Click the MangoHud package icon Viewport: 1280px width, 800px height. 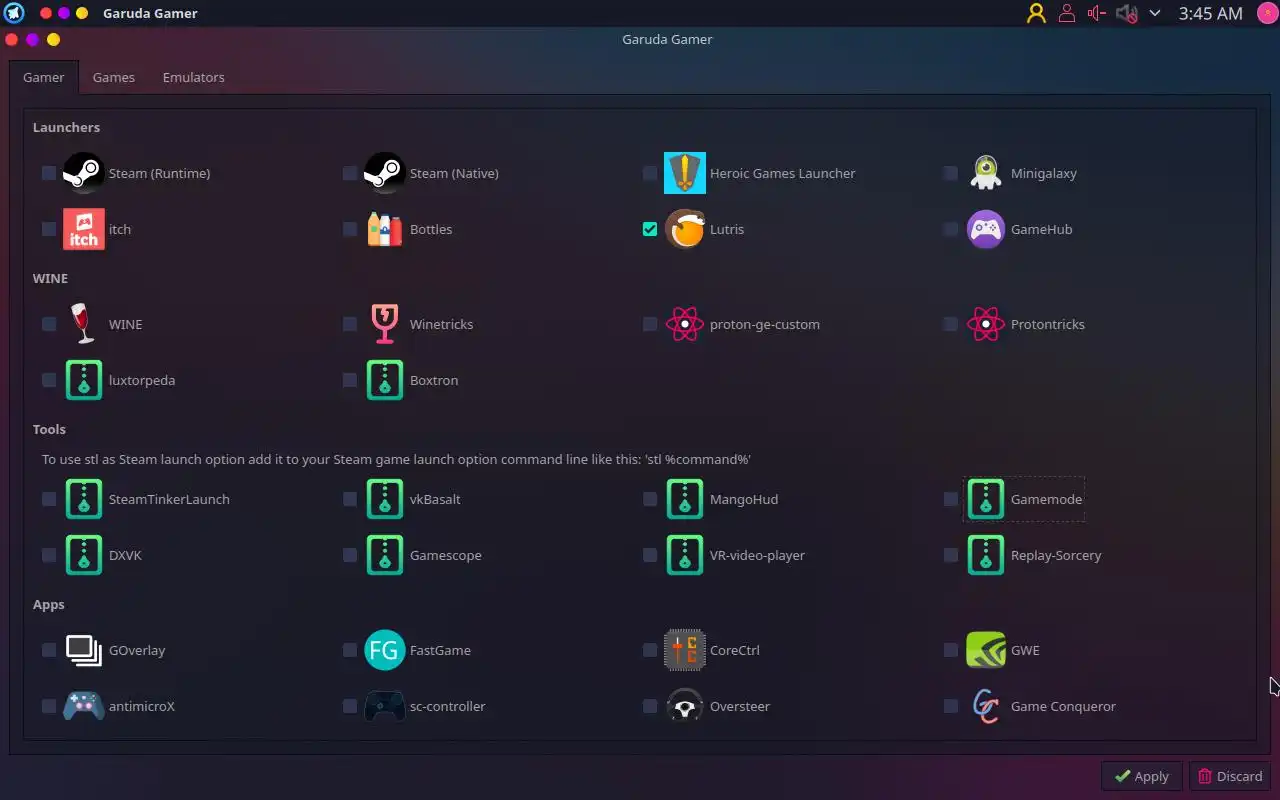click(x=685, y=499)
